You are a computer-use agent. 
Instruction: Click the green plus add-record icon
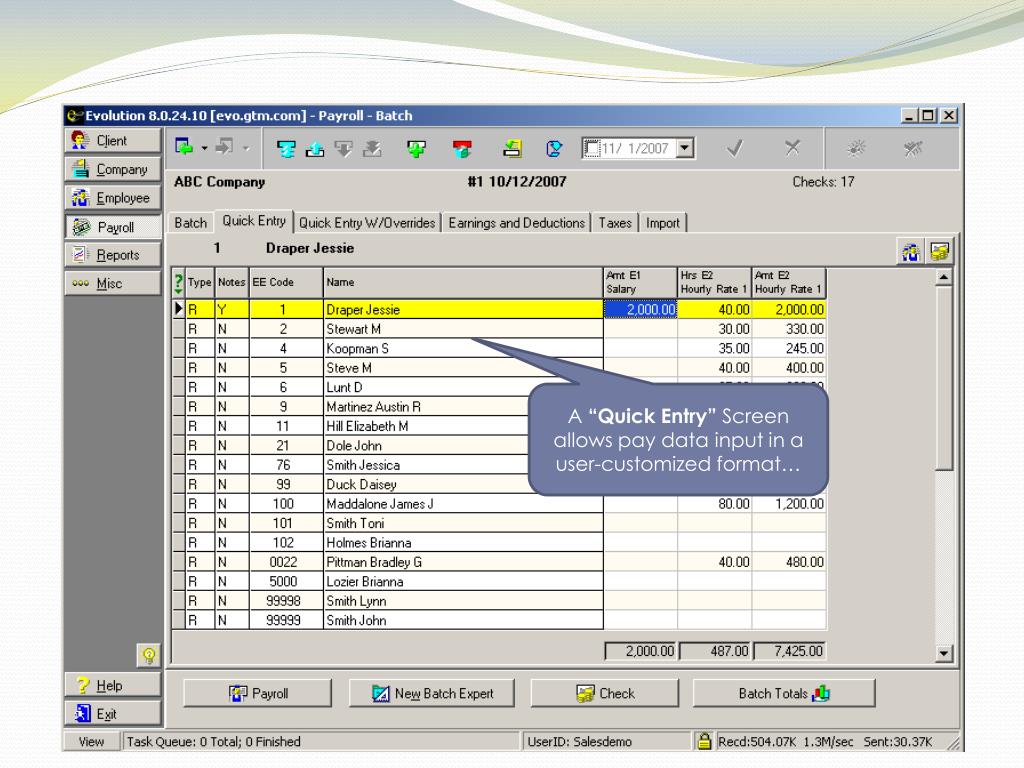[416, 149]
